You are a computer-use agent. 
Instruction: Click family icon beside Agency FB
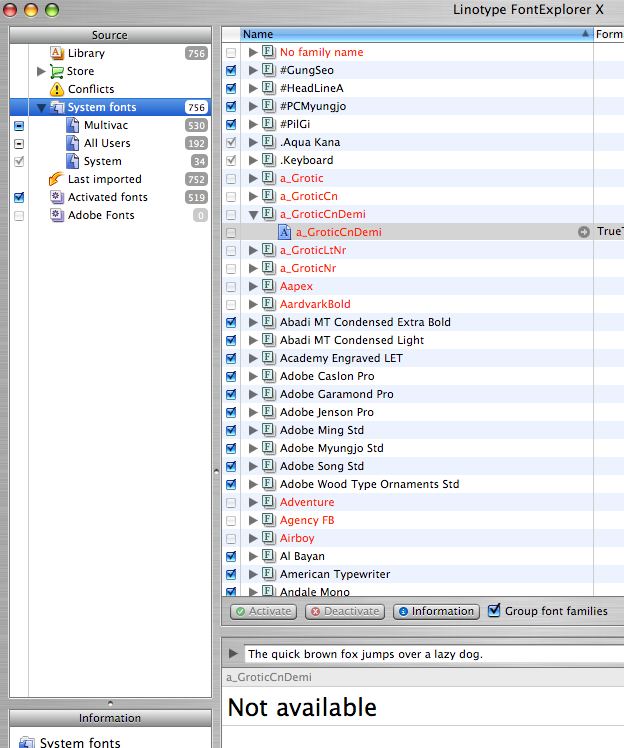tap(269, 520)
